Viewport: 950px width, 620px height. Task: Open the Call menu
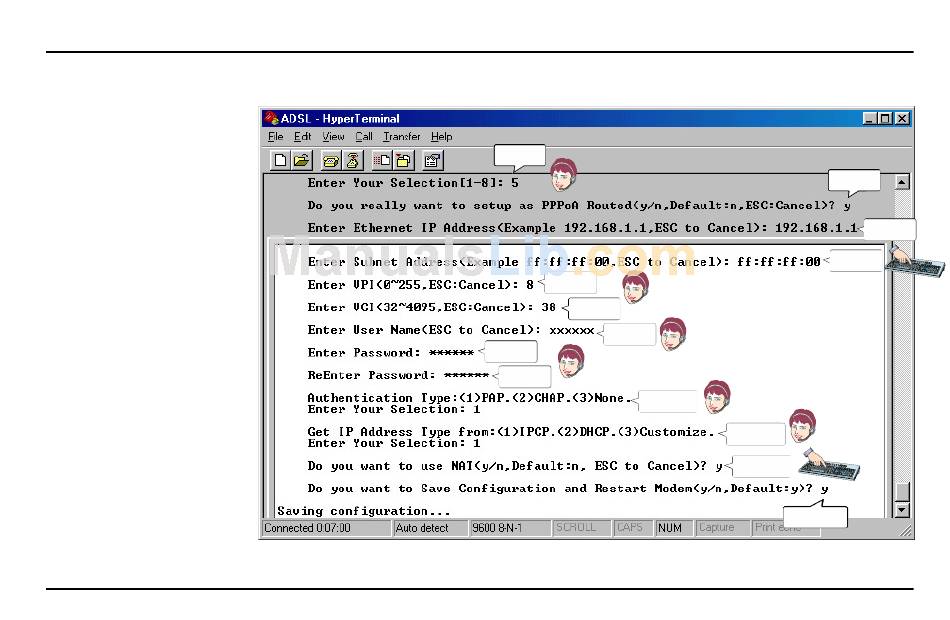pyautogui.click(x=363, y=137)
